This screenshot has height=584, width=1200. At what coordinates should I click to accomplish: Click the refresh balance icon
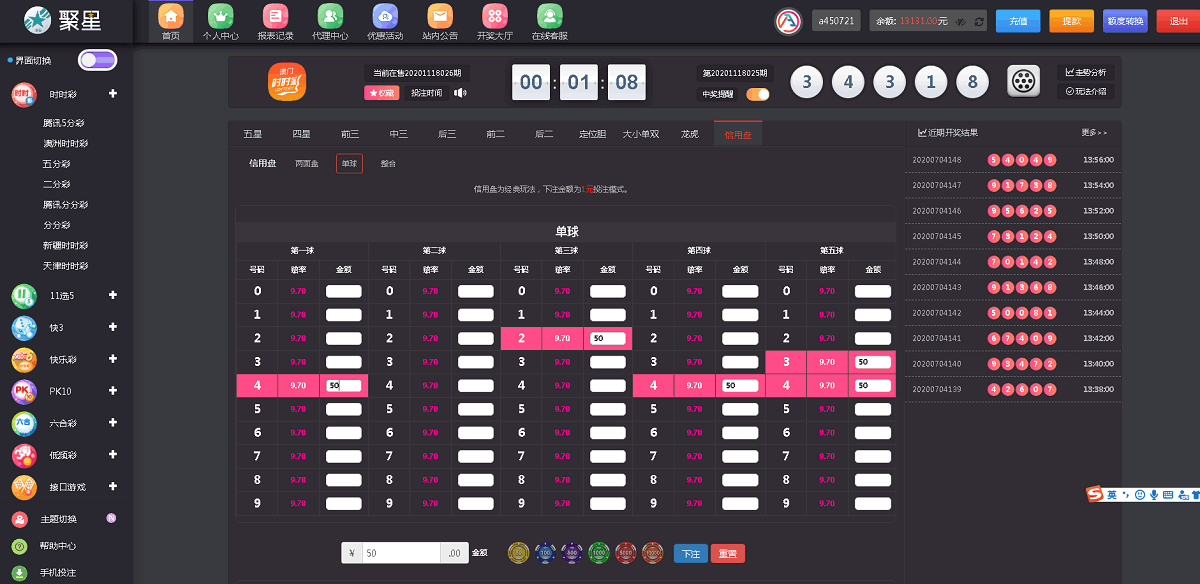coord(978,21)
